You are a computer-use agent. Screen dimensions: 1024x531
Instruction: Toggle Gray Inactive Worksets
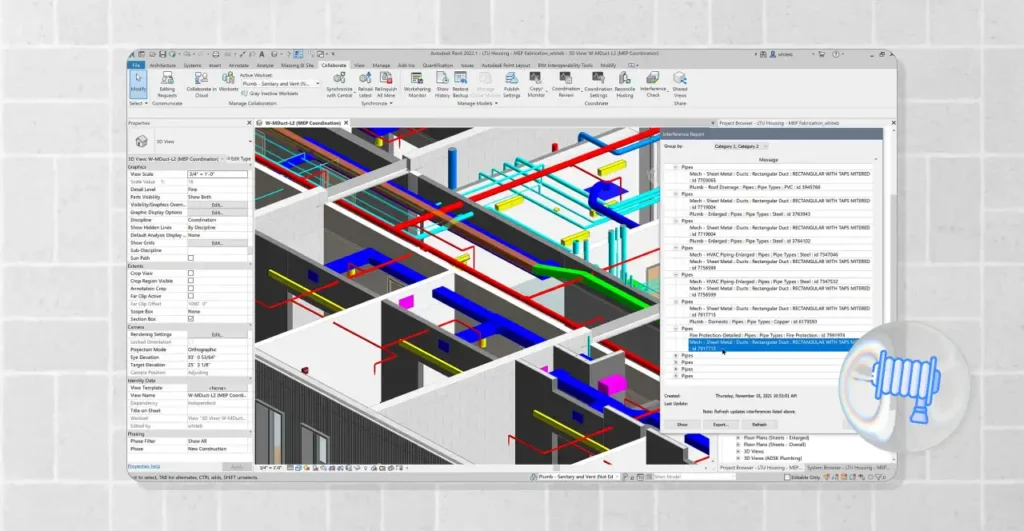270,93
